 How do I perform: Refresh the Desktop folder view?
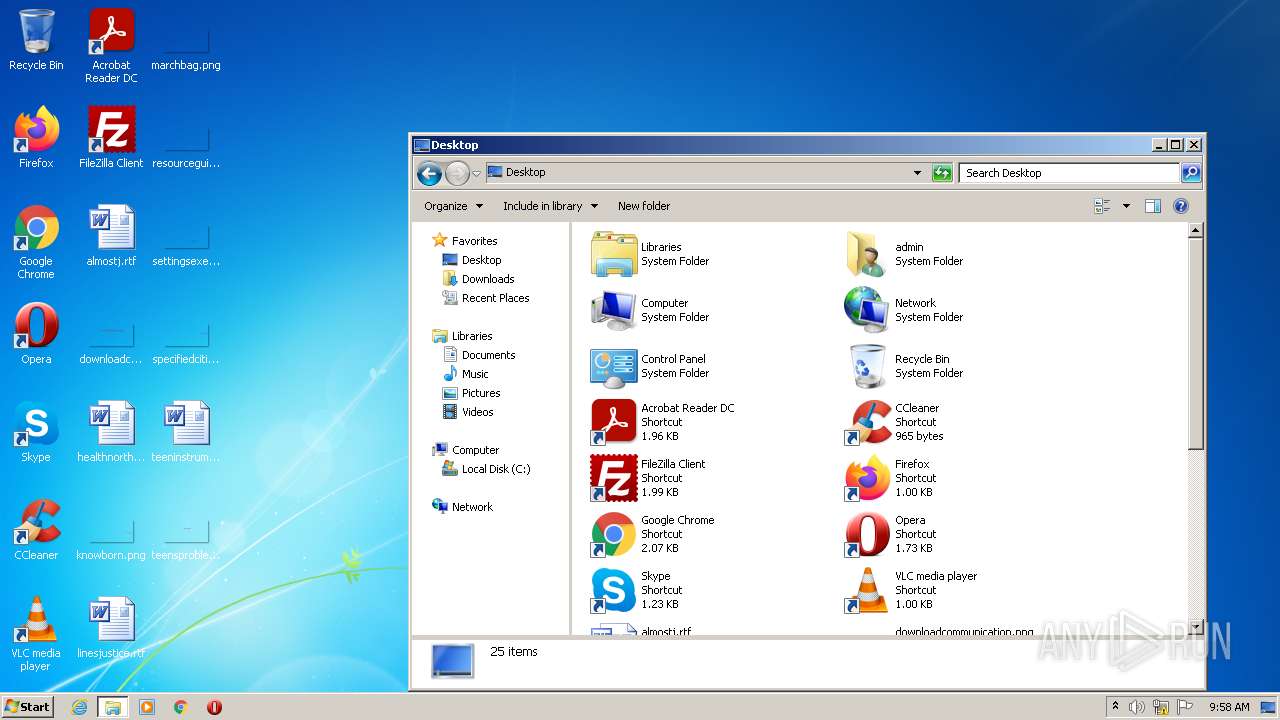point(942,173)
